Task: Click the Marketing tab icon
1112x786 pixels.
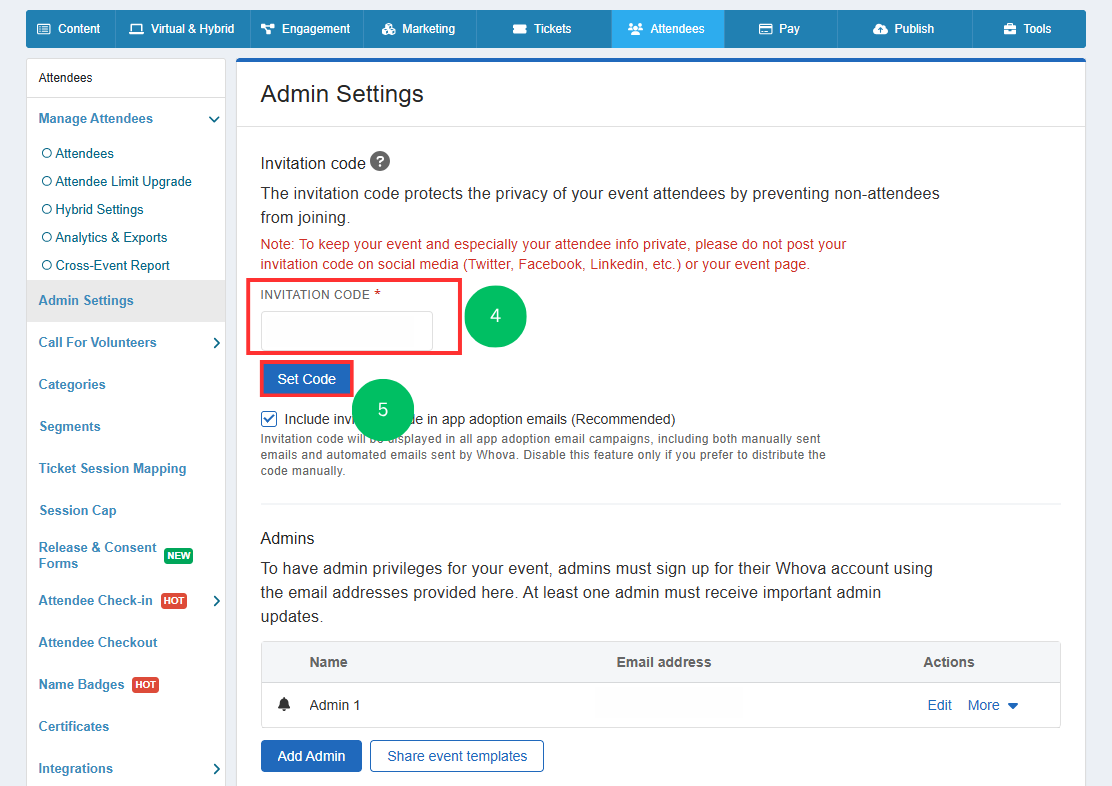Action: pos(389,29)
